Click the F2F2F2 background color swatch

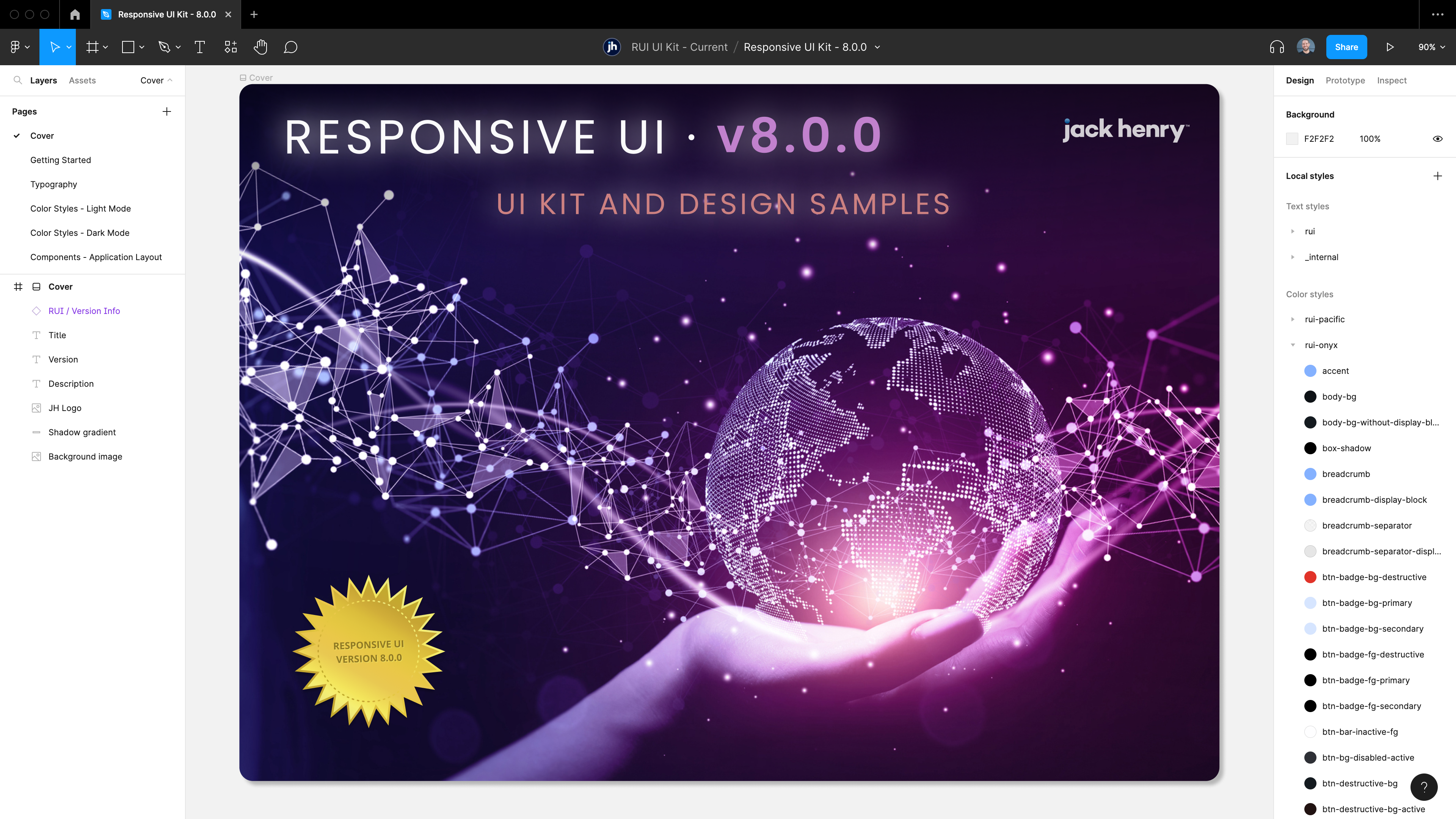click(x=1292, y=138)
